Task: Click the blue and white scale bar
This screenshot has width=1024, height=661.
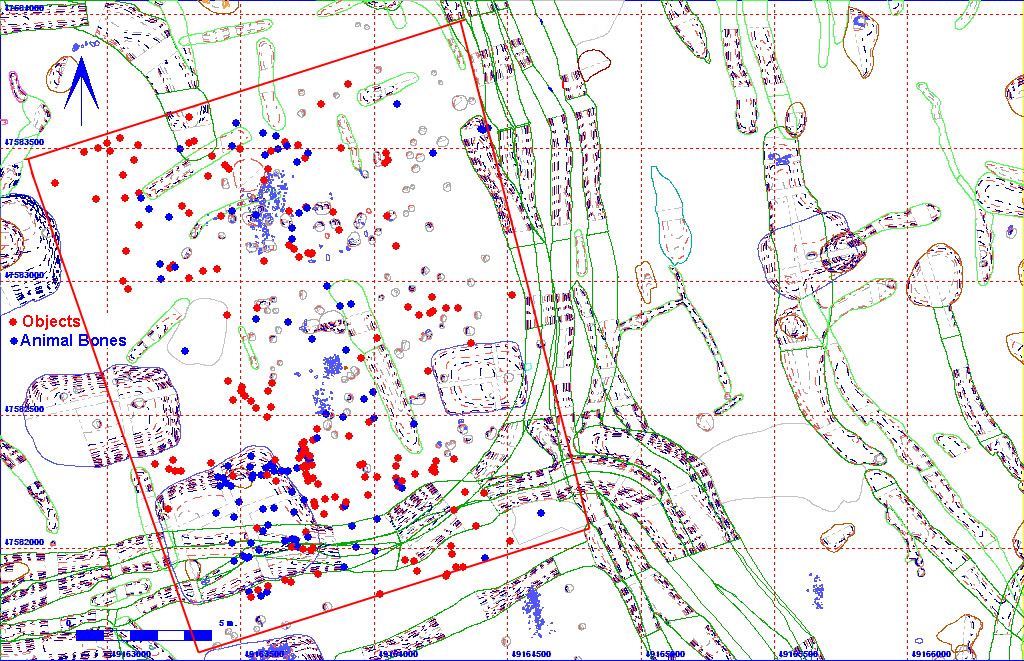Action: [x=143, y=635]
